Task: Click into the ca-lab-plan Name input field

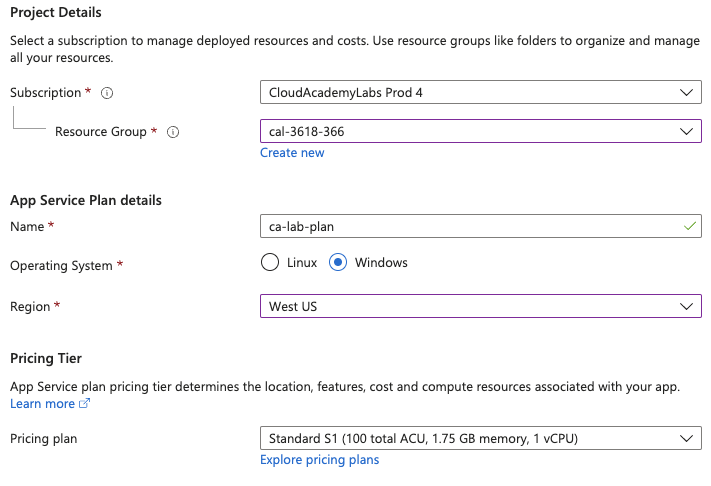Action: [460, 226]
